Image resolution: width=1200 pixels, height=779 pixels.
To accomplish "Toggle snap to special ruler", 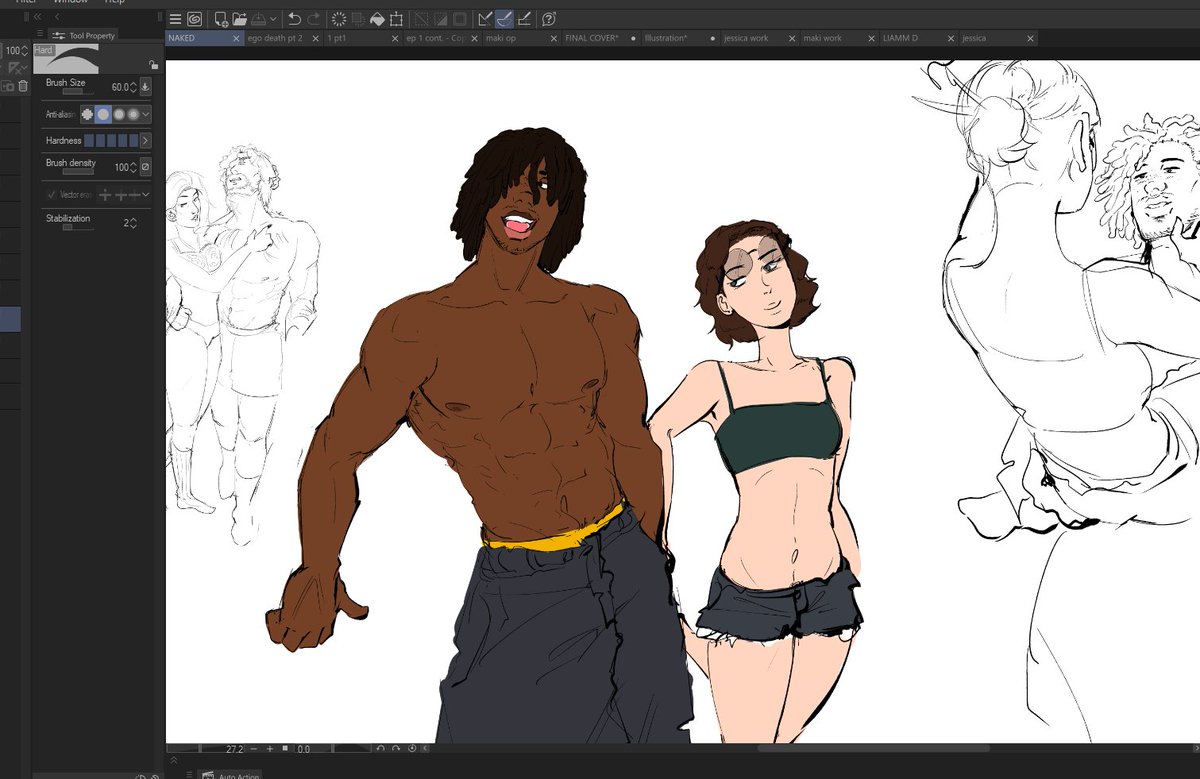I will [x=505, y=19].
